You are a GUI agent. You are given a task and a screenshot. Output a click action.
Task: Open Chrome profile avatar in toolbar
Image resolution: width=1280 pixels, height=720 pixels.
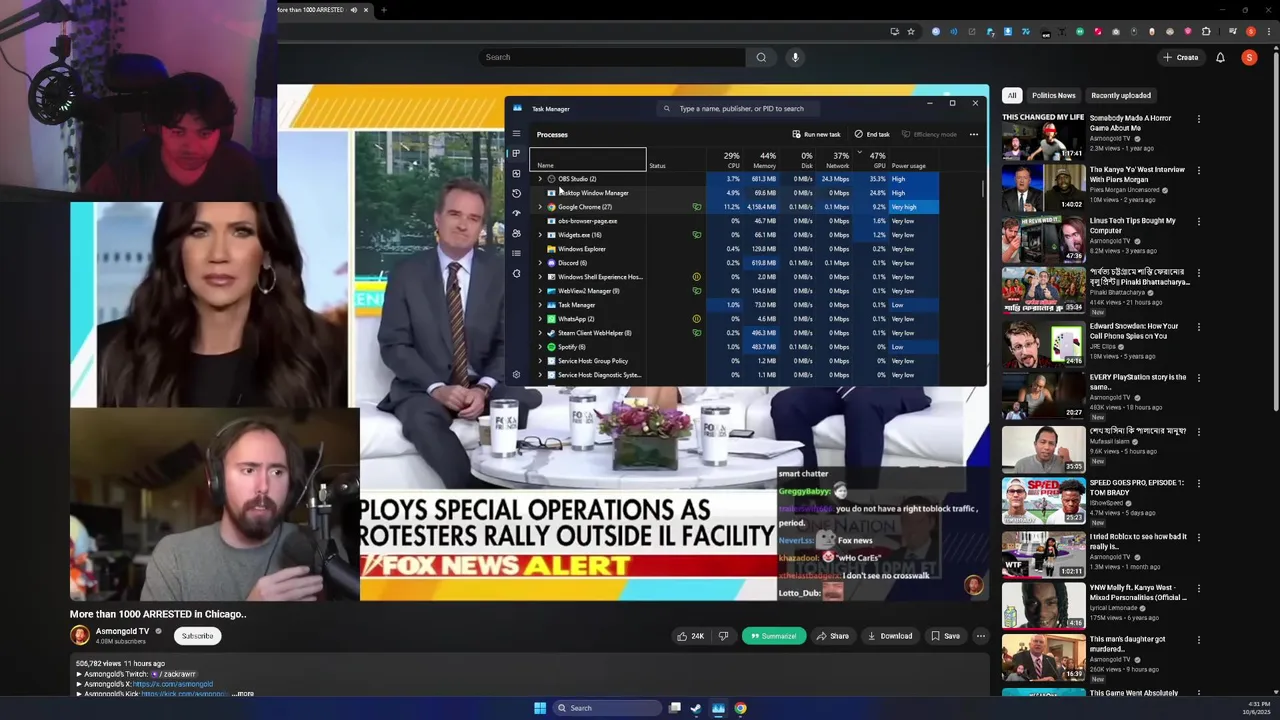[x=1250, y=32]
